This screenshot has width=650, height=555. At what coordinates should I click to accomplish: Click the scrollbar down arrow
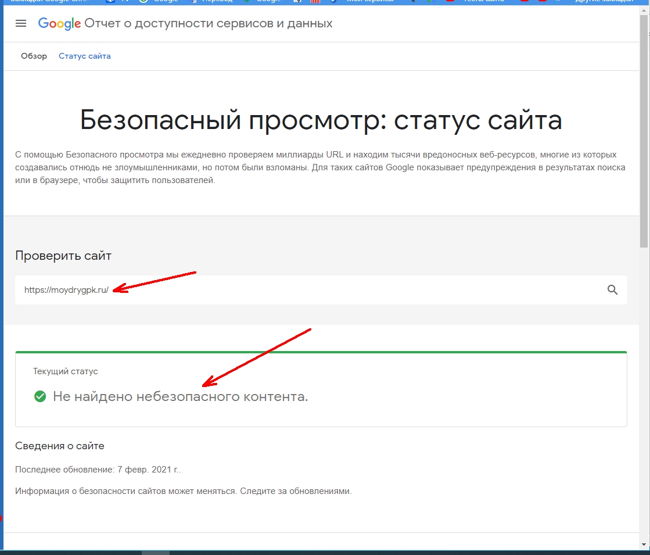[644, 544]
